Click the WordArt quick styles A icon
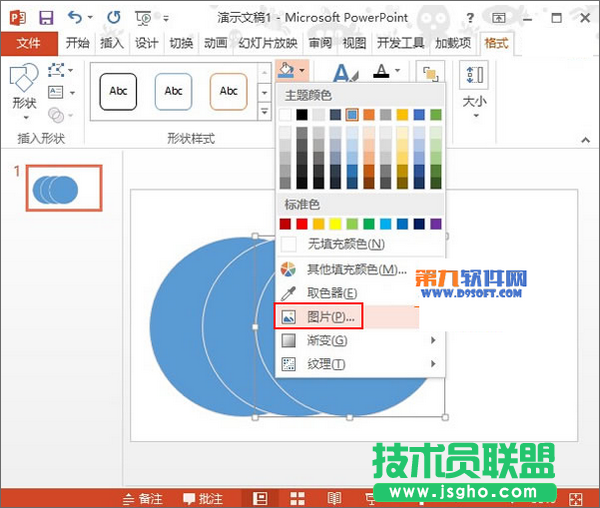 346,72
